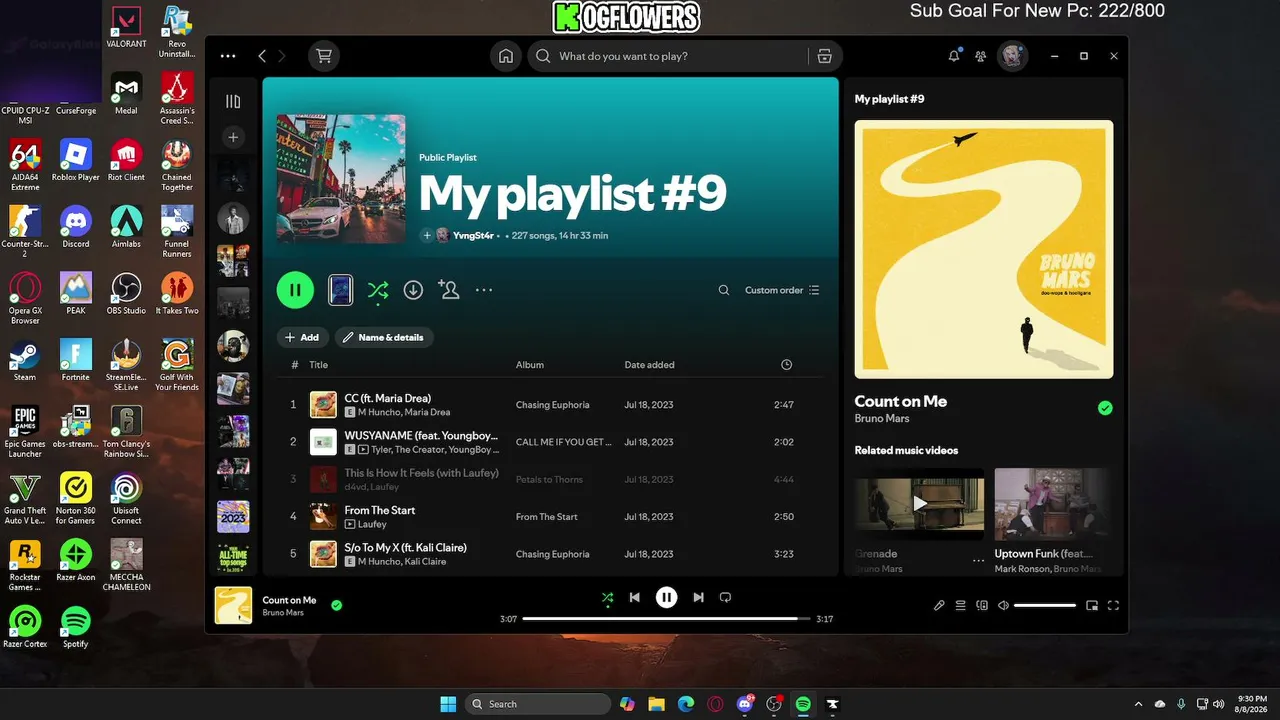Sort tracks by the Title column header
This screenshot has width=1280, height=720.
[x=318, y=365]
